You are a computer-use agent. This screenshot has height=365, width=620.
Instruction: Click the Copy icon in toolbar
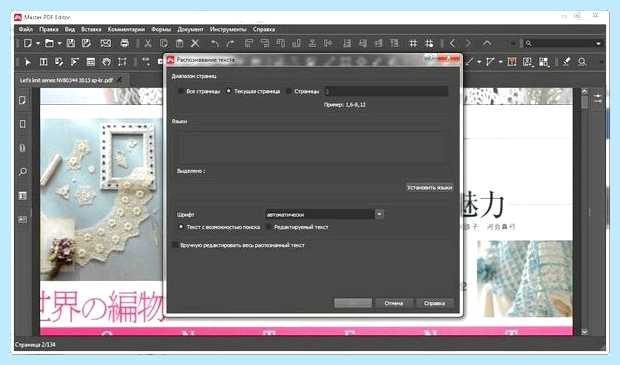pyautogui.click(x=164, y=43)
